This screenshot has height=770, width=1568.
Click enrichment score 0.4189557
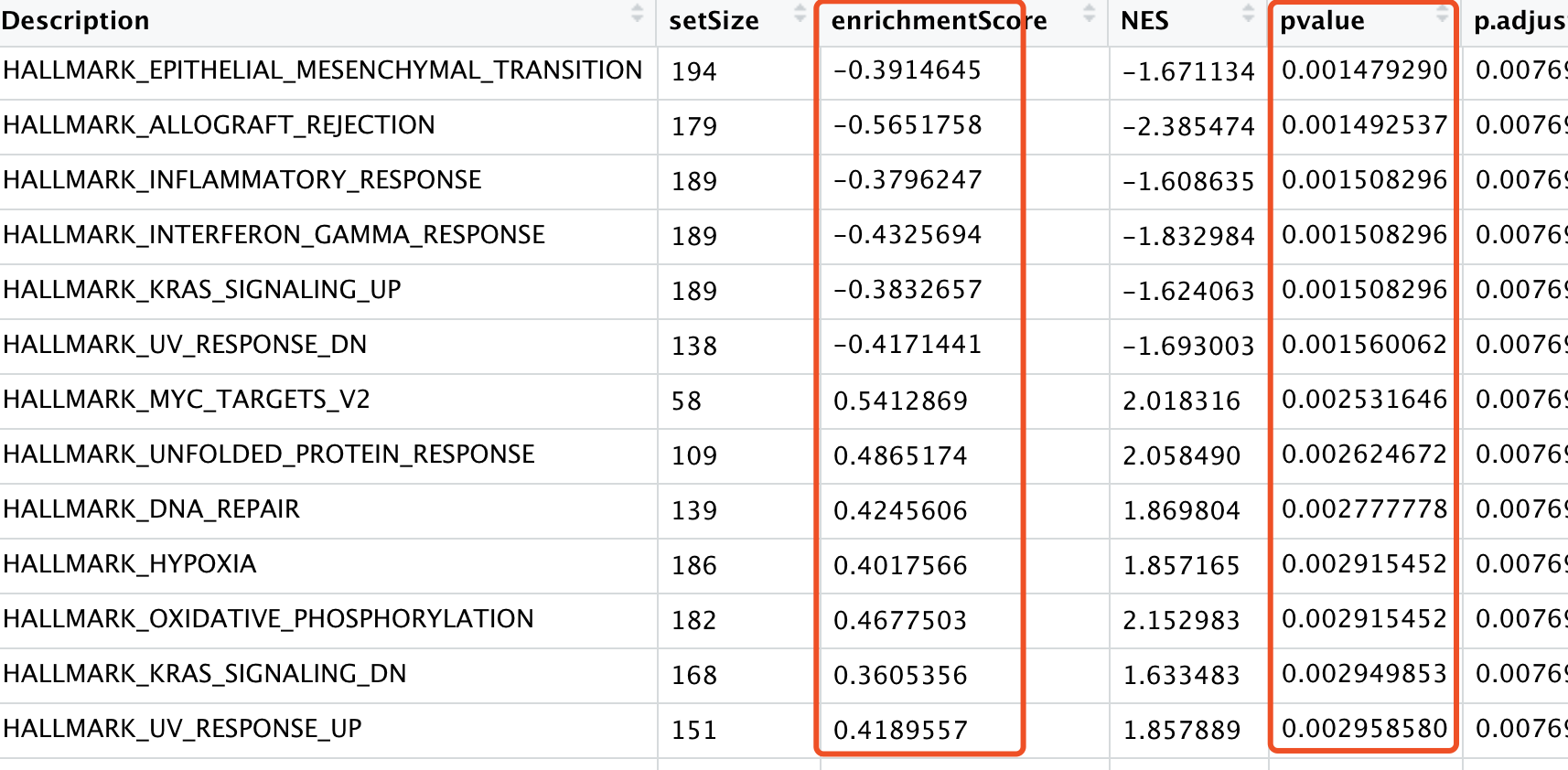coord(900,730)
